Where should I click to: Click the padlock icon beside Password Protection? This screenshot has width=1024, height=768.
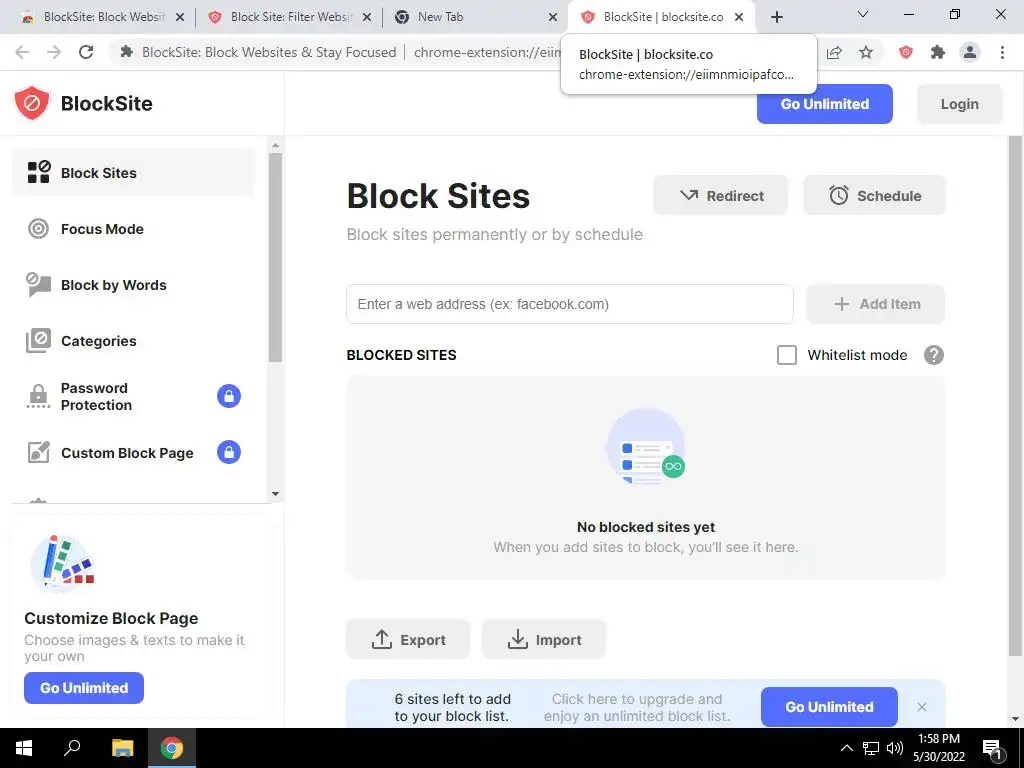(39, 396)
